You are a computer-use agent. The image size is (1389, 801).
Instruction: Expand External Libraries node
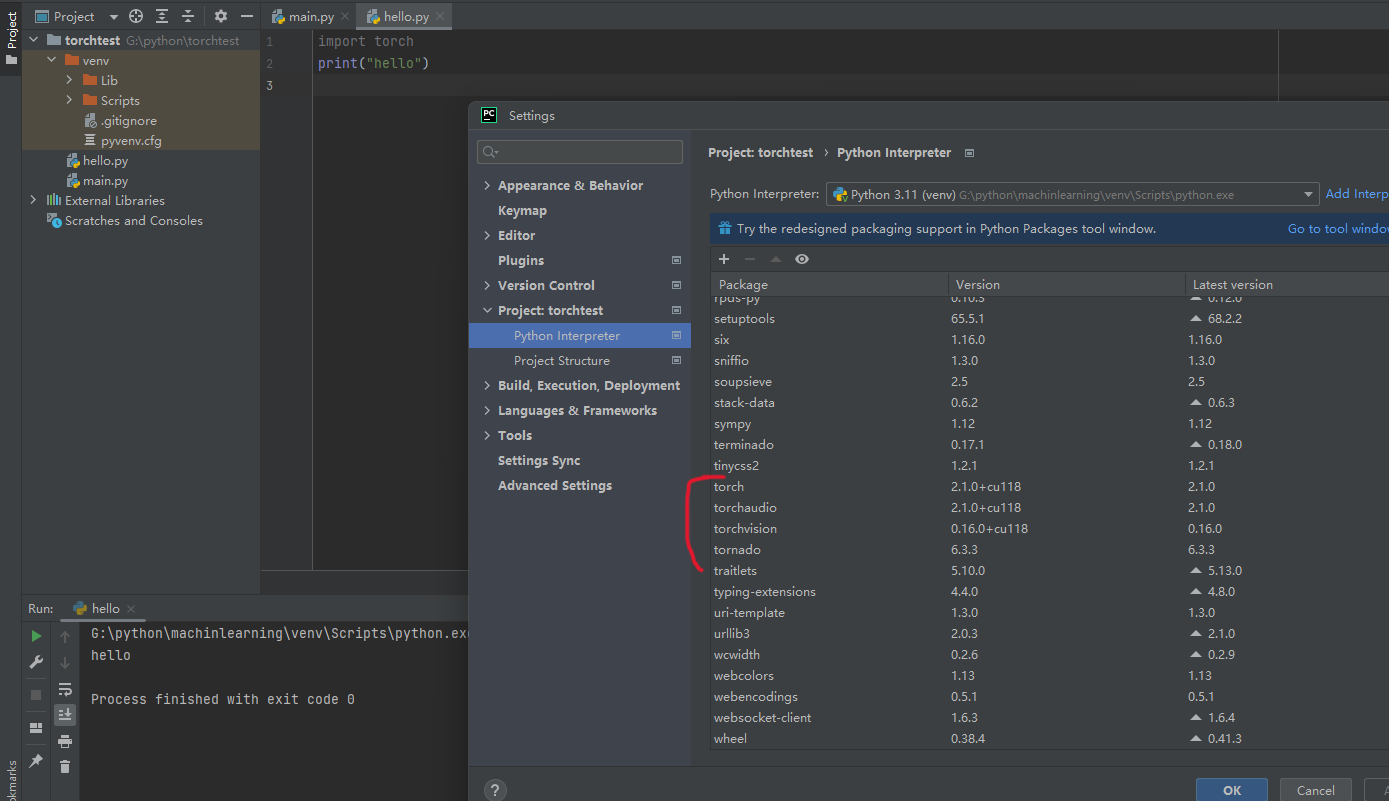34,201
